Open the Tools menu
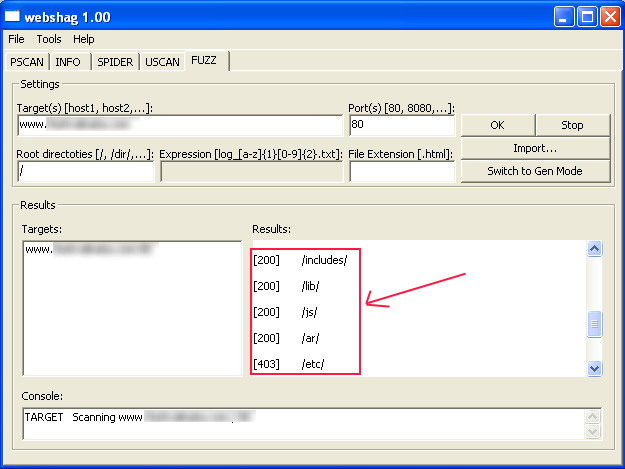This screenshot has width=625, height=469. pyautogui.click(x=49, y=39)
